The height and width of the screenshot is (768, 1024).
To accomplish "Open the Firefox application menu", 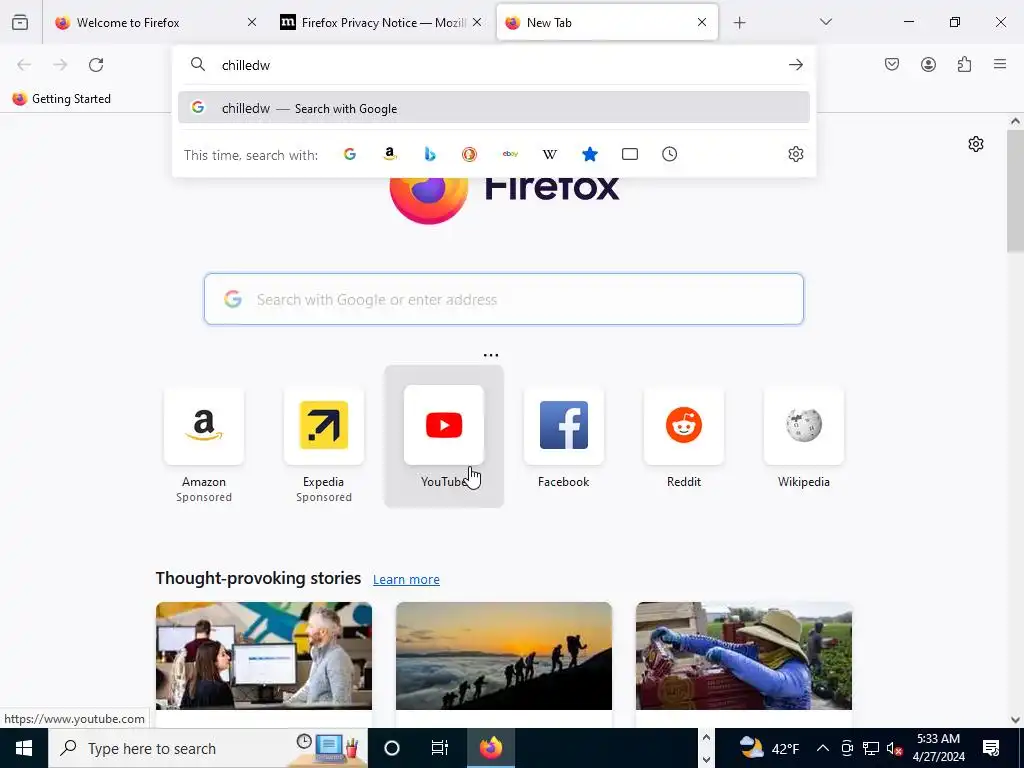I will pyautogui.click(x=1000, y=64).
